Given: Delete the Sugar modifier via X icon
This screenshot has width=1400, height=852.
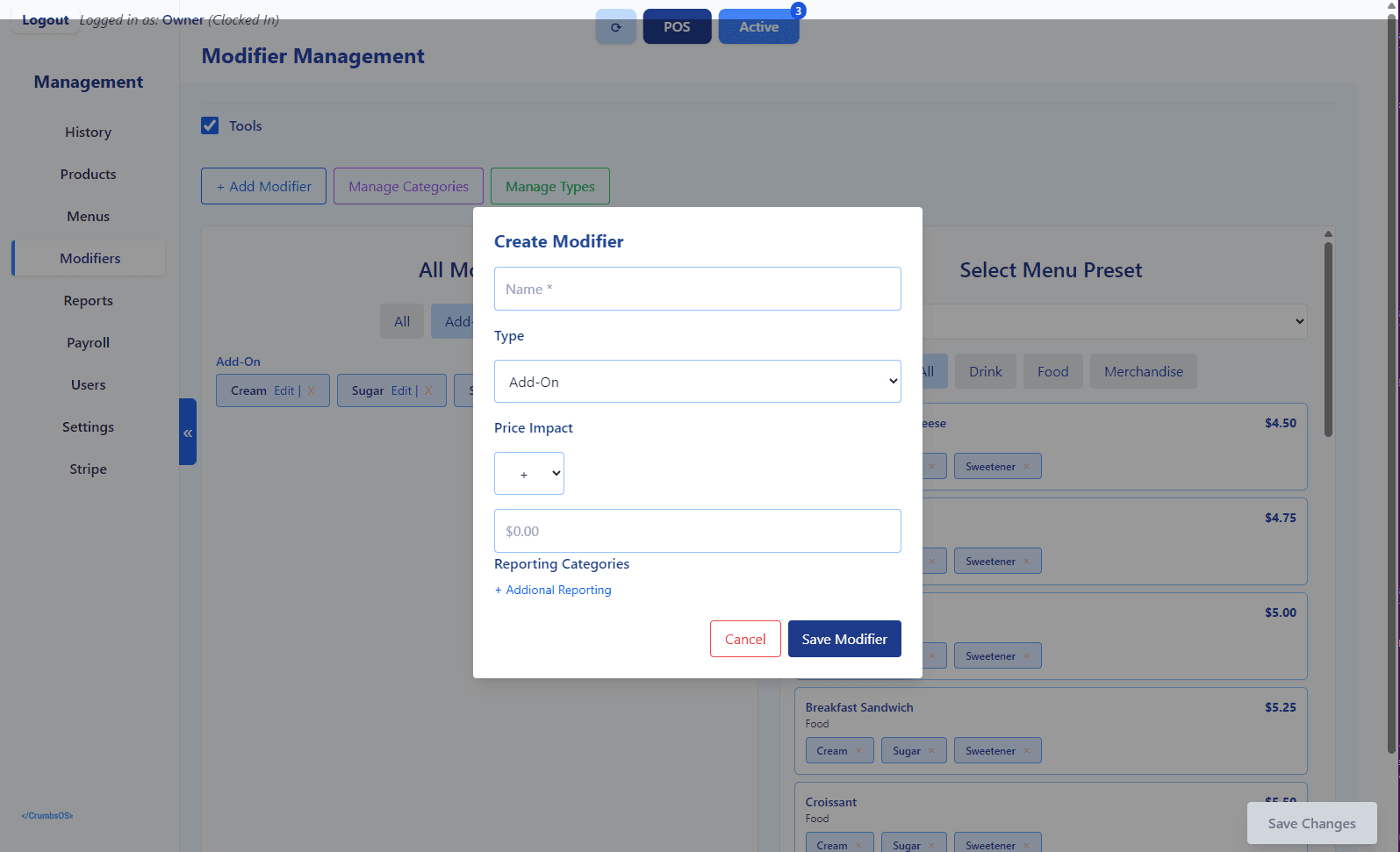Looking at the screenshot, I should (428, 391).
